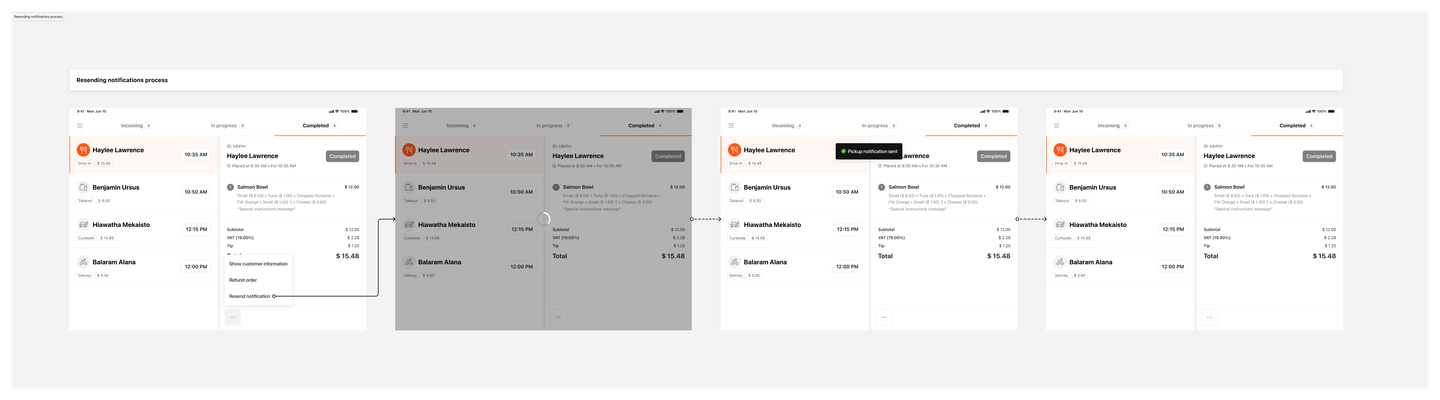
Task: Click ellipsis more button on final screen
Action: (1210, 317)
